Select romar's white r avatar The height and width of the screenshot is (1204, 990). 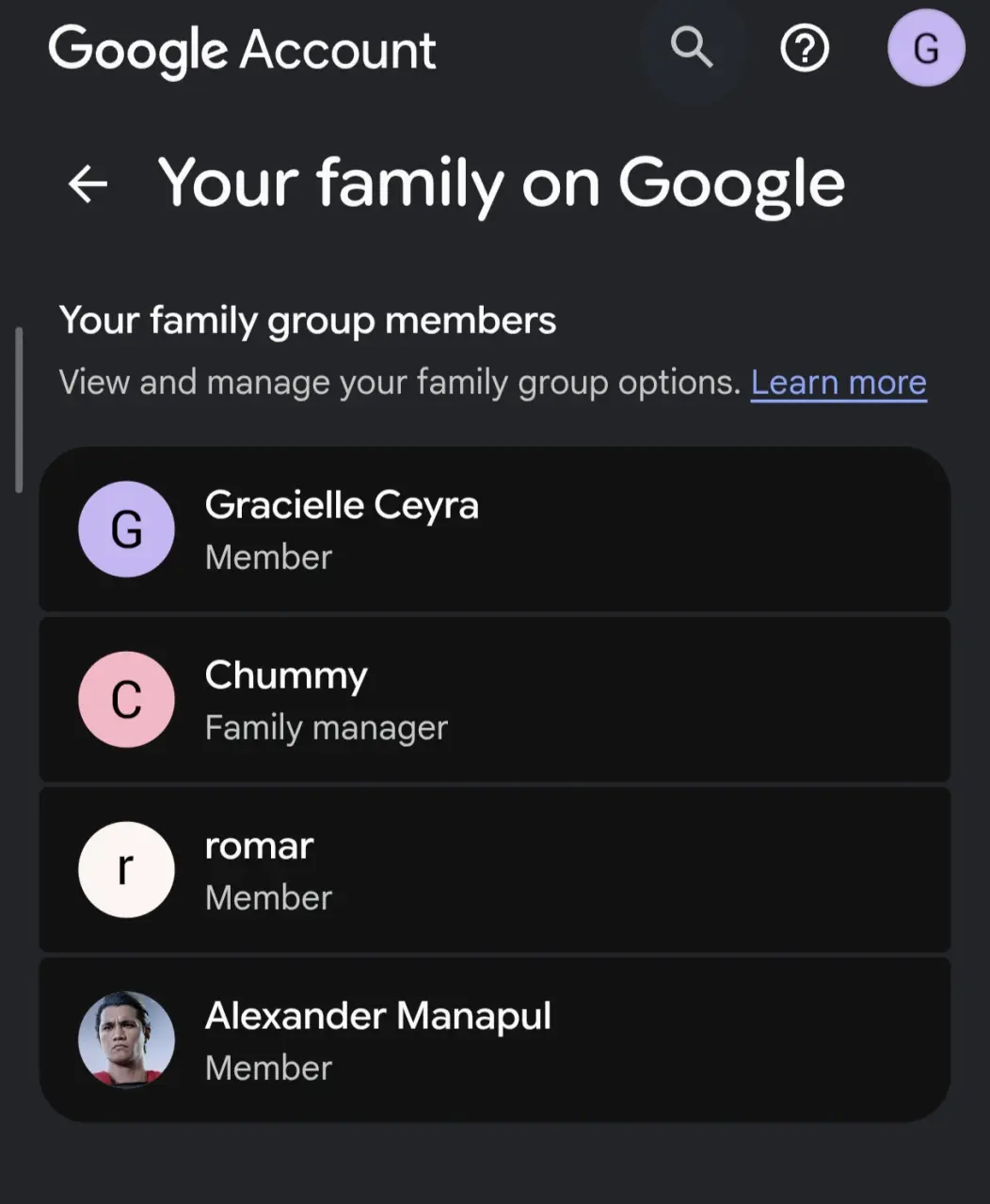click(x=126, y=869)
